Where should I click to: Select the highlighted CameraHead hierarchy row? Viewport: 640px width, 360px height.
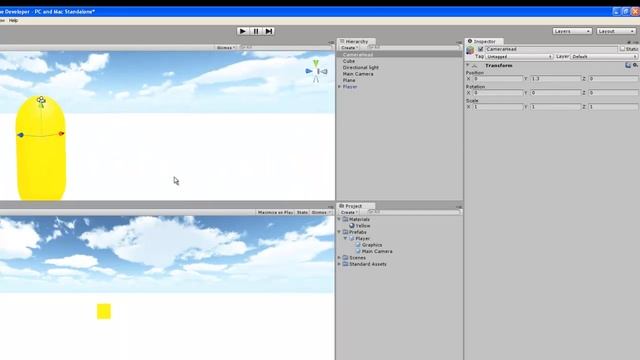coord(399,54)
